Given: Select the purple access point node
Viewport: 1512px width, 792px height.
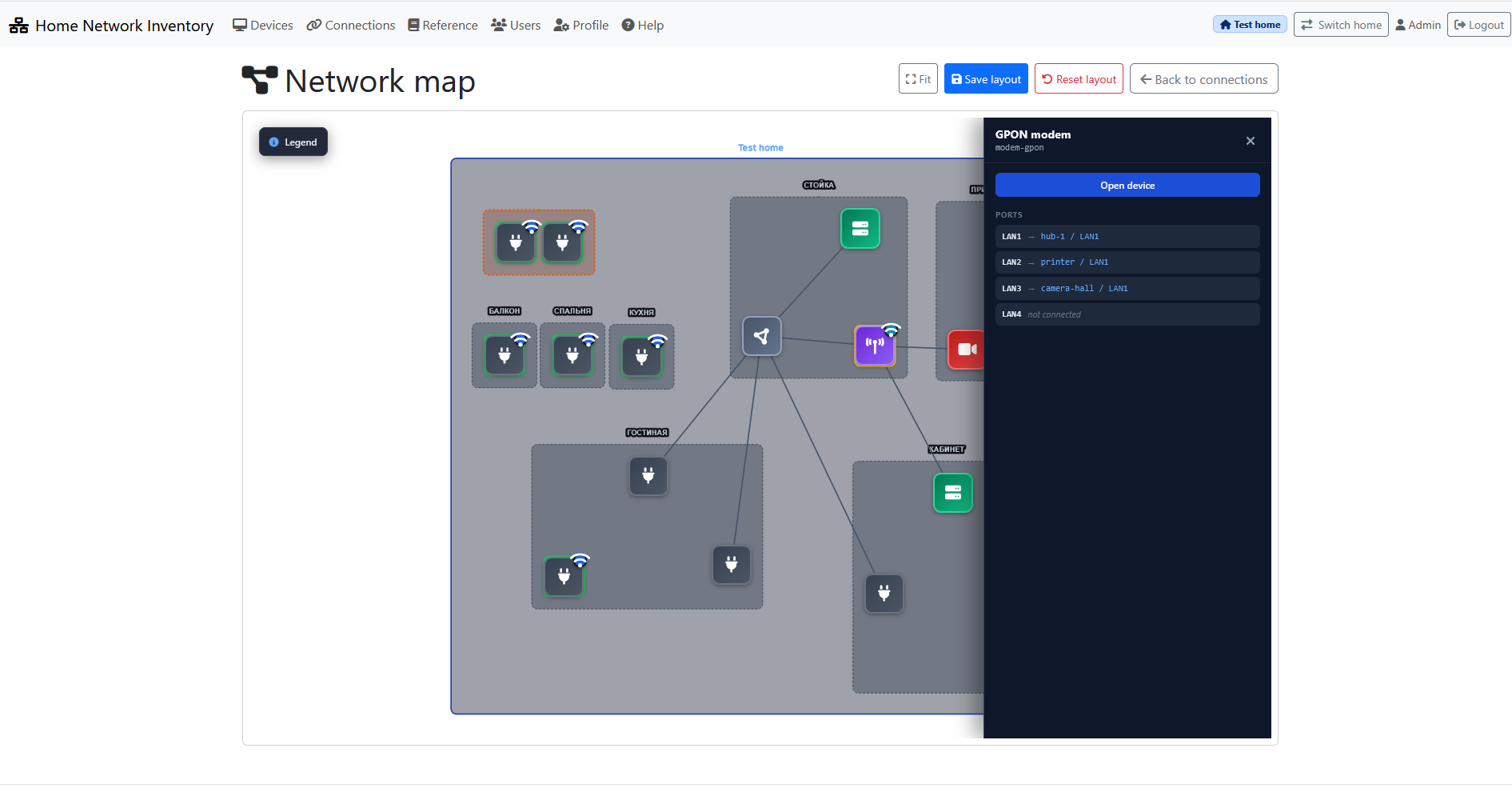Looking at the screenshot, I should point(875,346).
